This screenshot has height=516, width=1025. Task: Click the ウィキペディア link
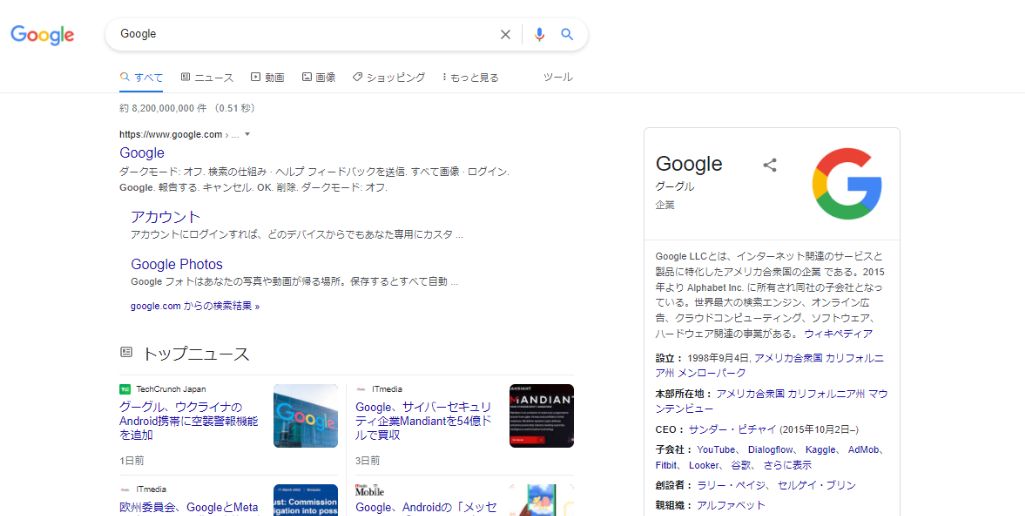838,334
